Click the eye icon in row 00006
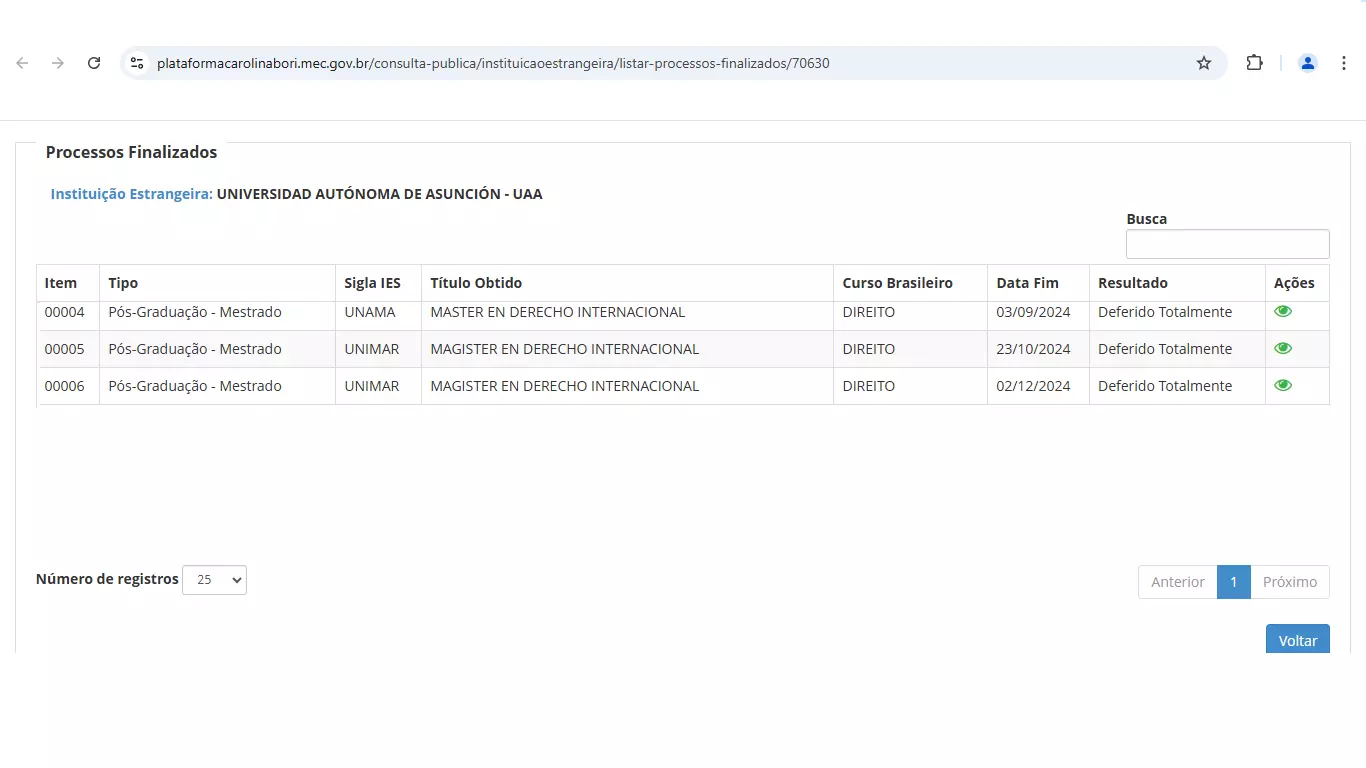Screen dimensions: 1366x768 point(1283,385)
